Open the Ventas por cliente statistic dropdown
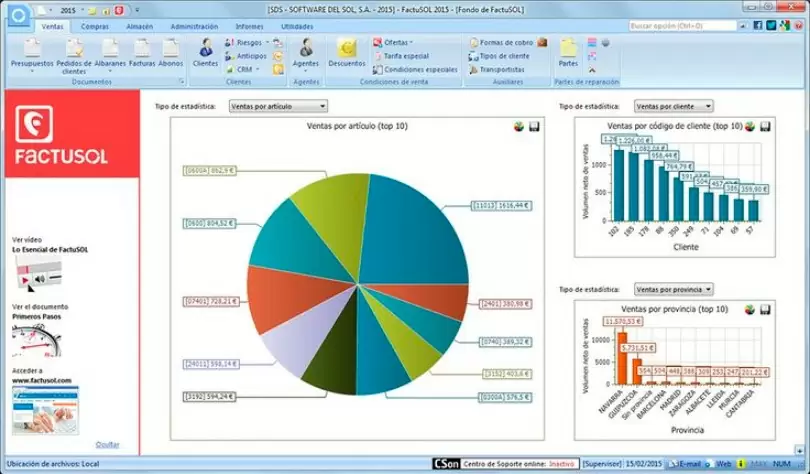The width and height of the screenshot is (810, 474). click(x=674, y=106)
